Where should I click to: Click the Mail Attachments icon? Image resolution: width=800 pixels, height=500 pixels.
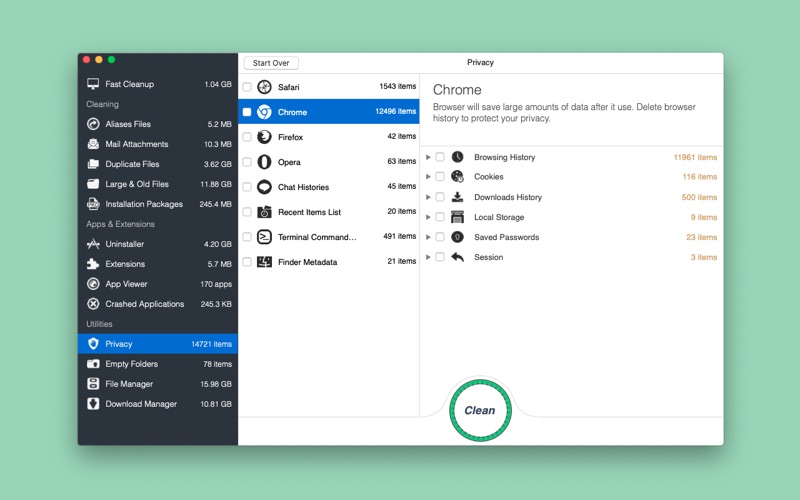(93, 144)
